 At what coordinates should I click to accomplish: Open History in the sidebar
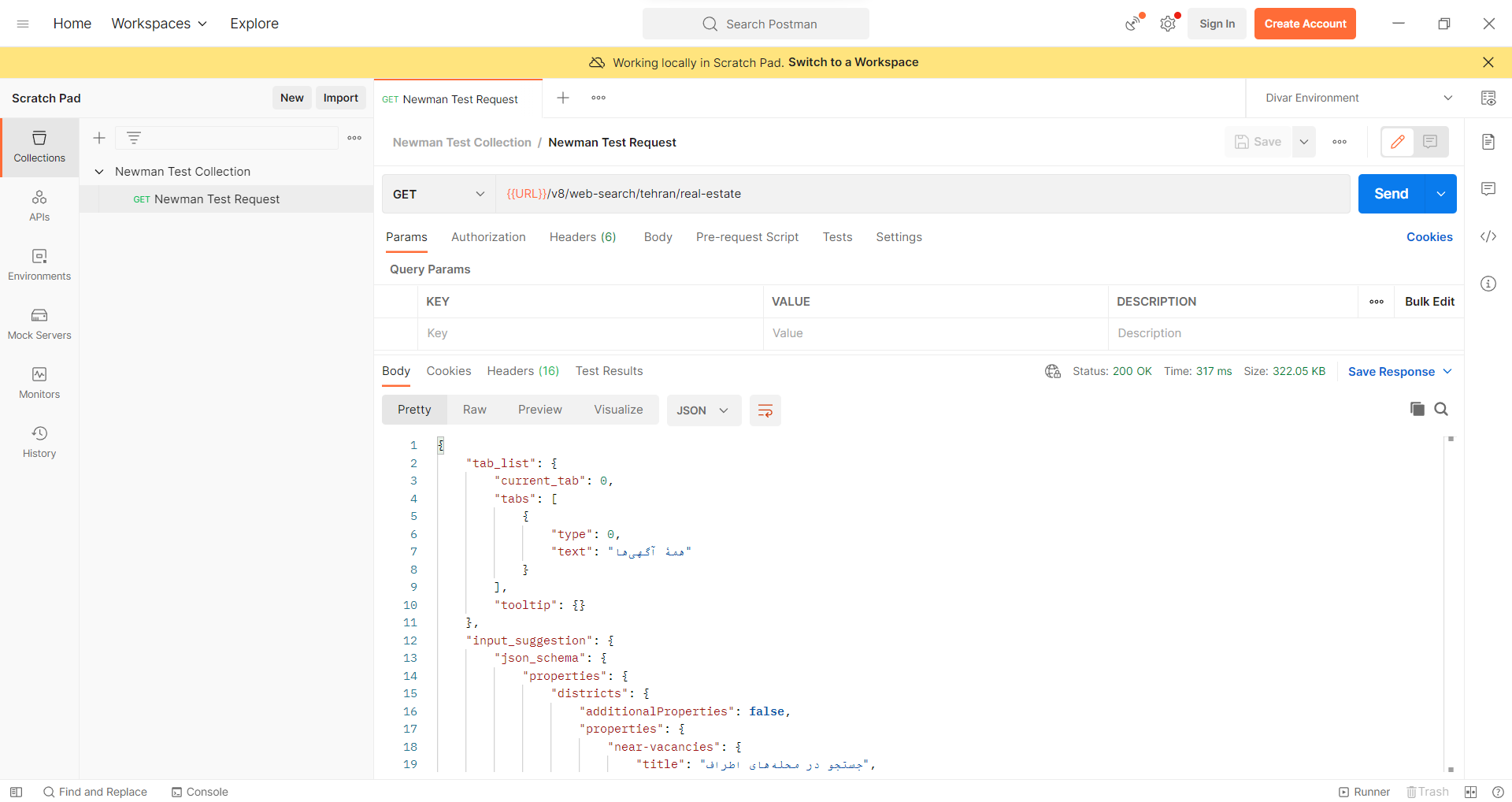pos(39,443)
